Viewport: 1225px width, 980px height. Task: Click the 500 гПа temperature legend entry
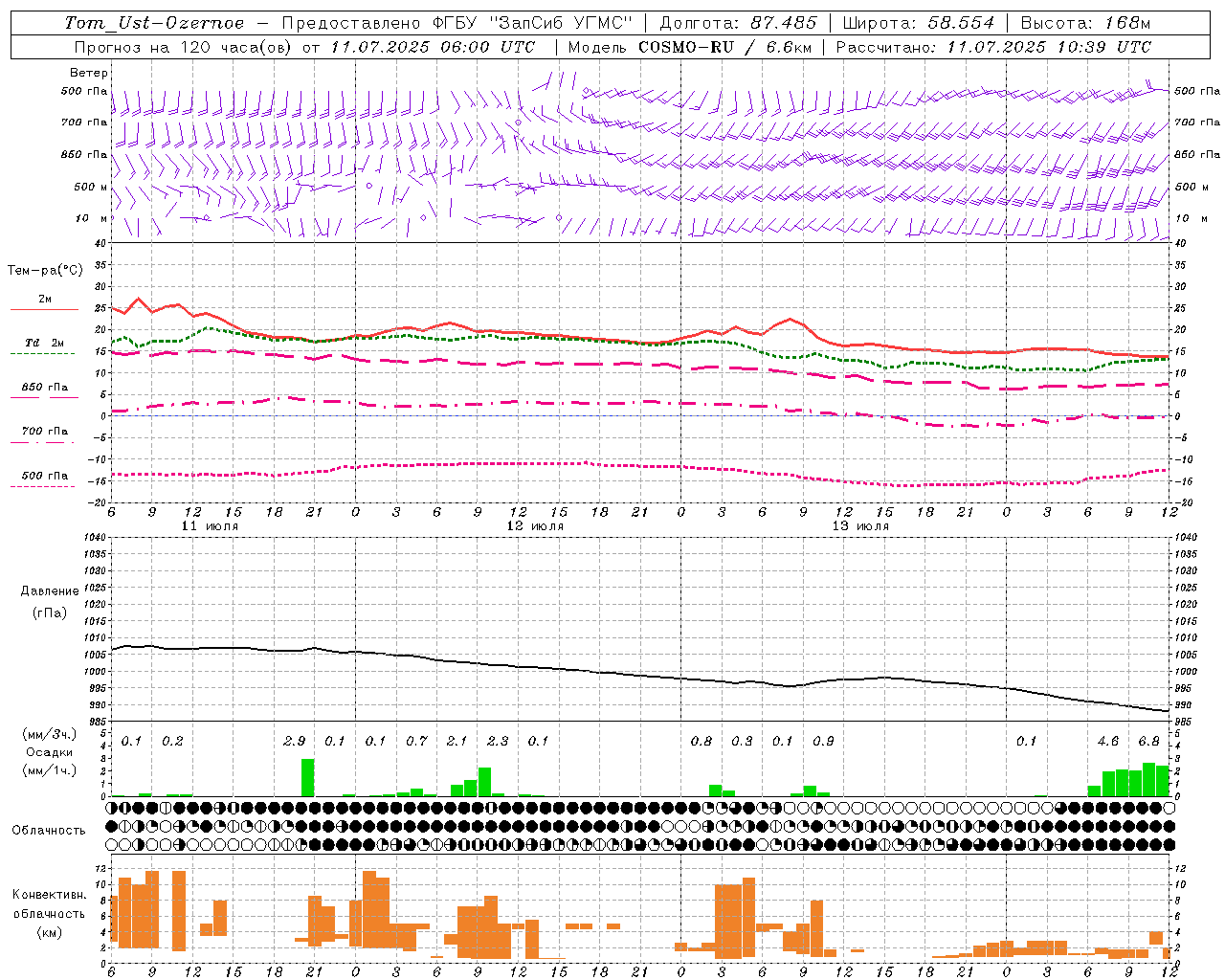(44, 479)
